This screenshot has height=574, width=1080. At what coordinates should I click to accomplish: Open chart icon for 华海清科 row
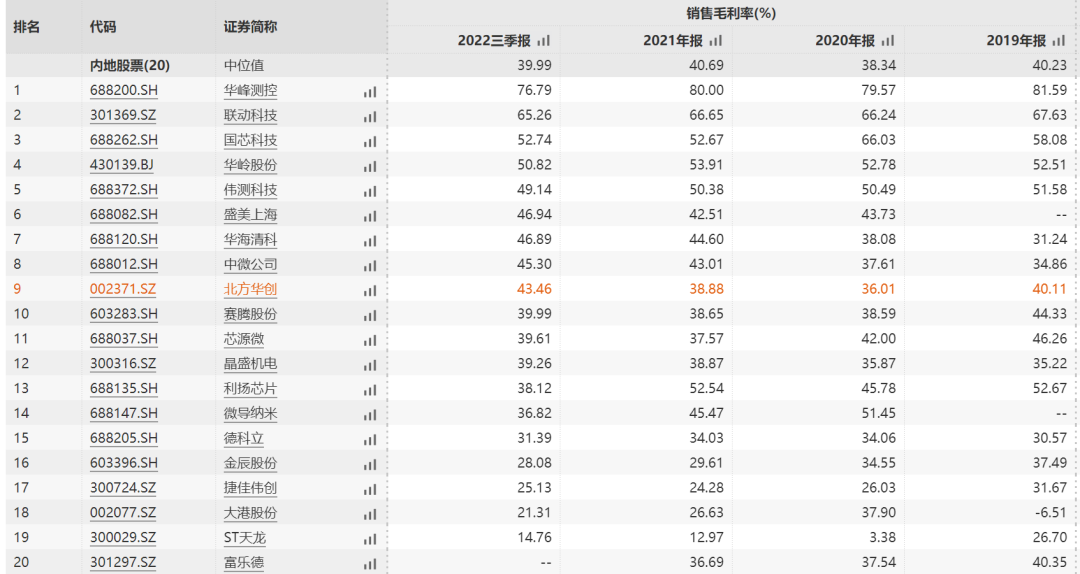click(370, 240)
